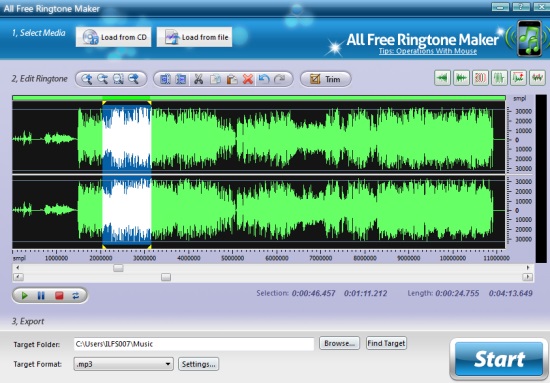Image resolution: width=550 pixels, height=383 pixels.
Task: Toggle loop playback button
Action: [x=75, y=296]
